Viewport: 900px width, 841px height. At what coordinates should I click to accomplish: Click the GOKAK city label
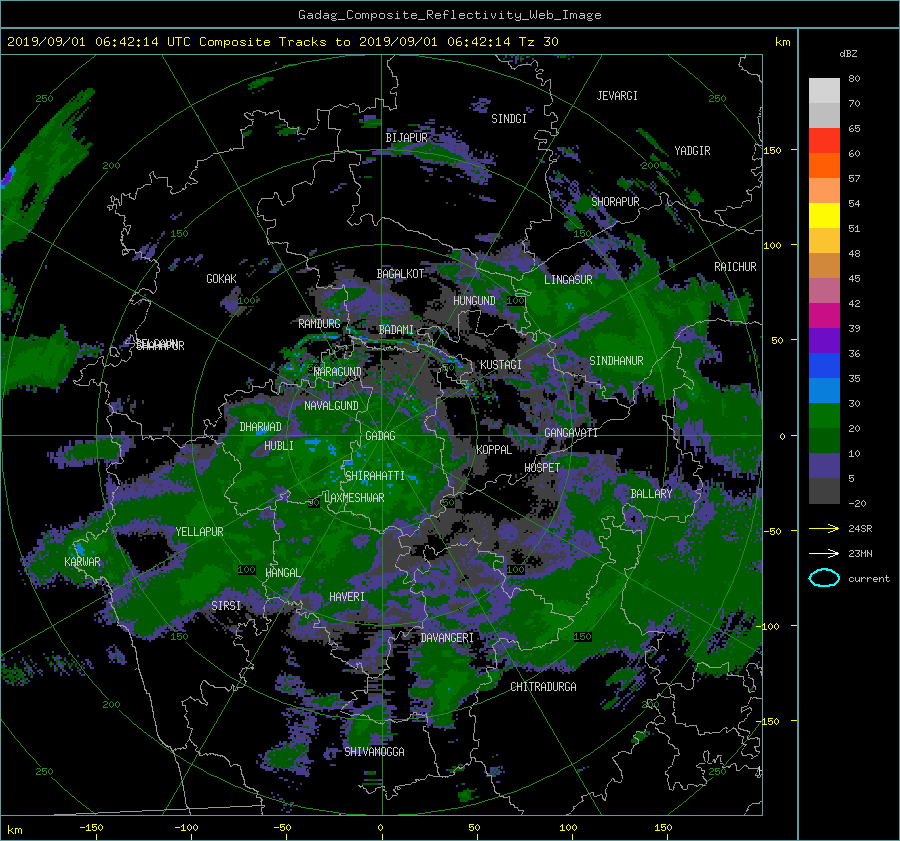point(222,279)
